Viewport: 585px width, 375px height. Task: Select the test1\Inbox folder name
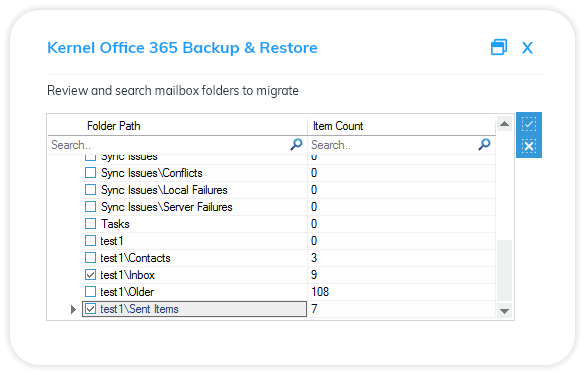tap(127, 275)
